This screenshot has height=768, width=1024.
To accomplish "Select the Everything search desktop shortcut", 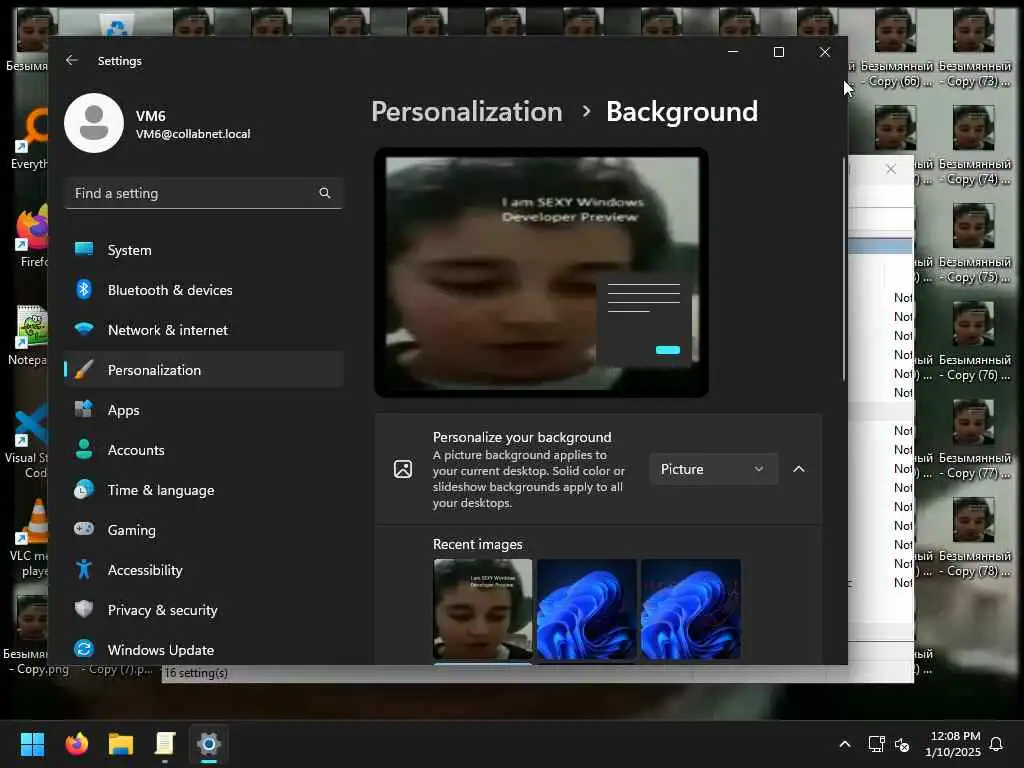I will point(29,138).
